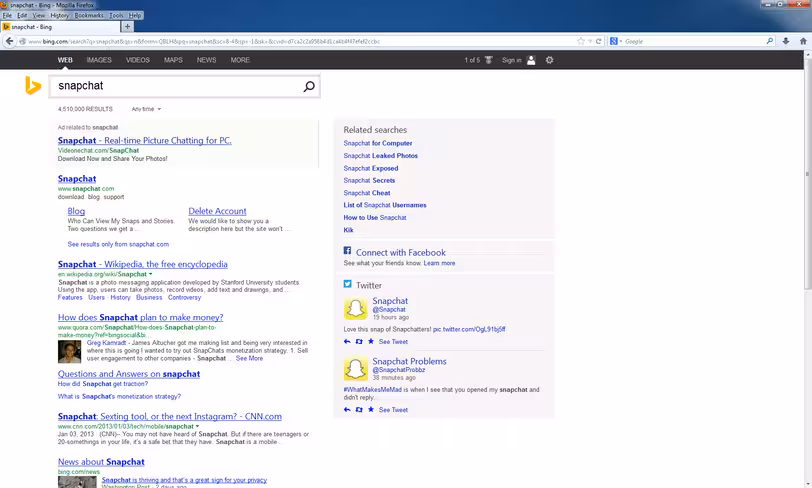
Task: Click the bookmark star icon in address bar
Action: coord(581,41)
